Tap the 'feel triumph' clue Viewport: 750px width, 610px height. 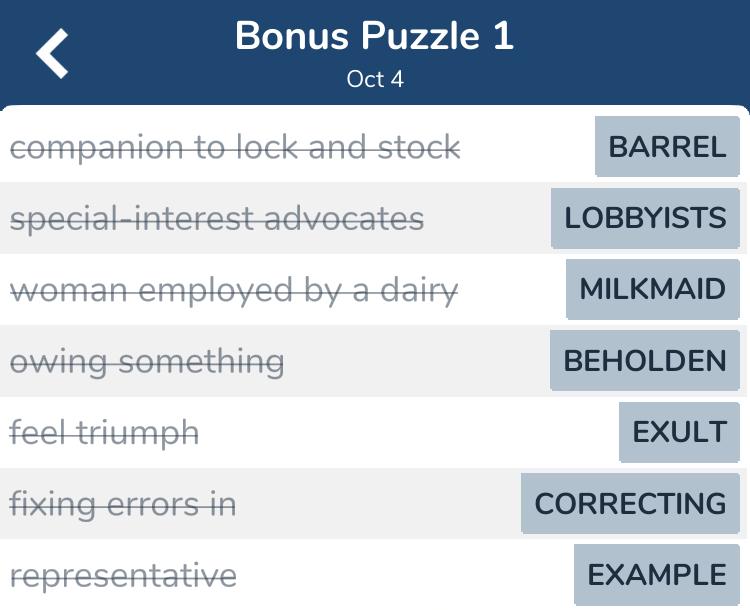(x=104, y=433)
